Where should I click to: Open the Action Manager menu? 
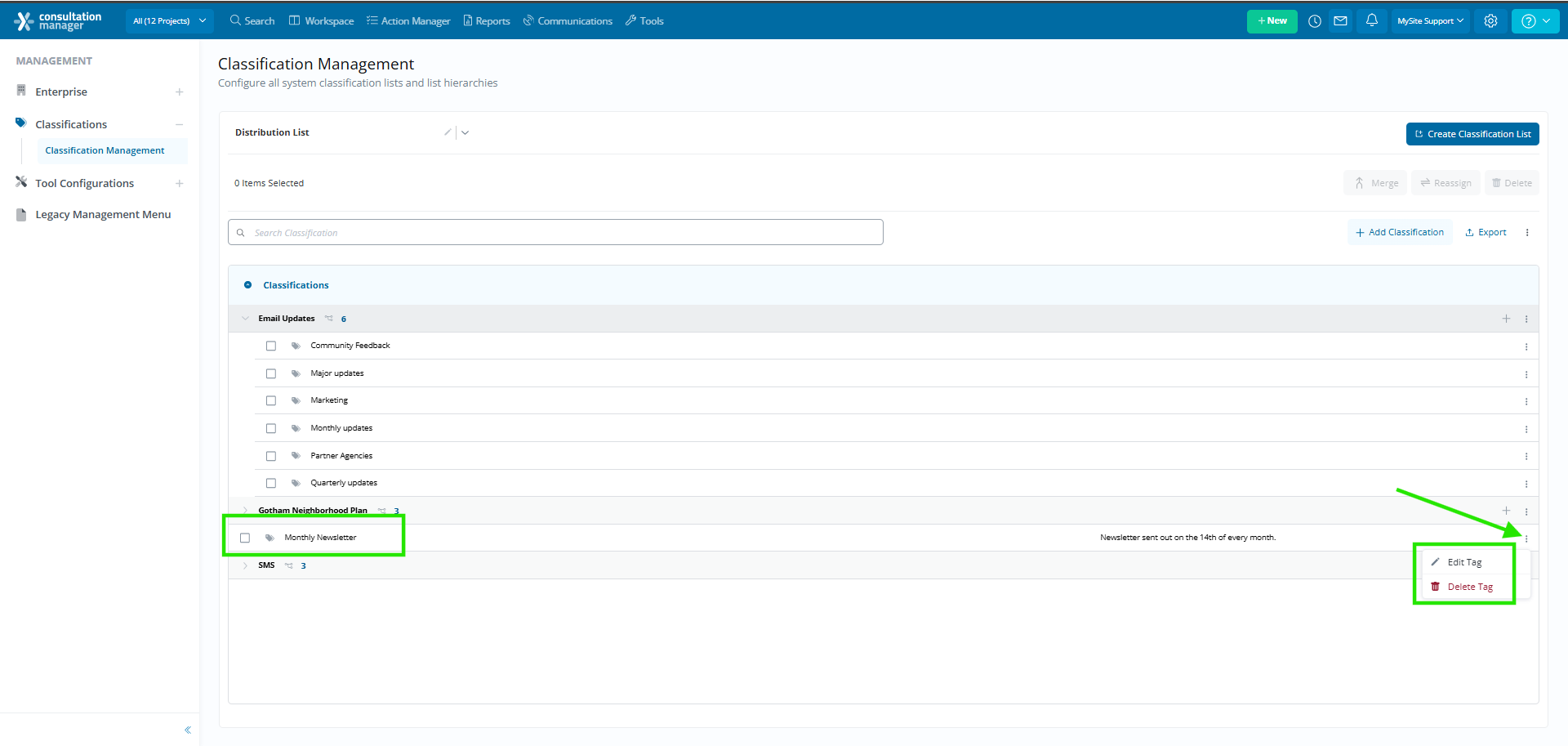408,21
